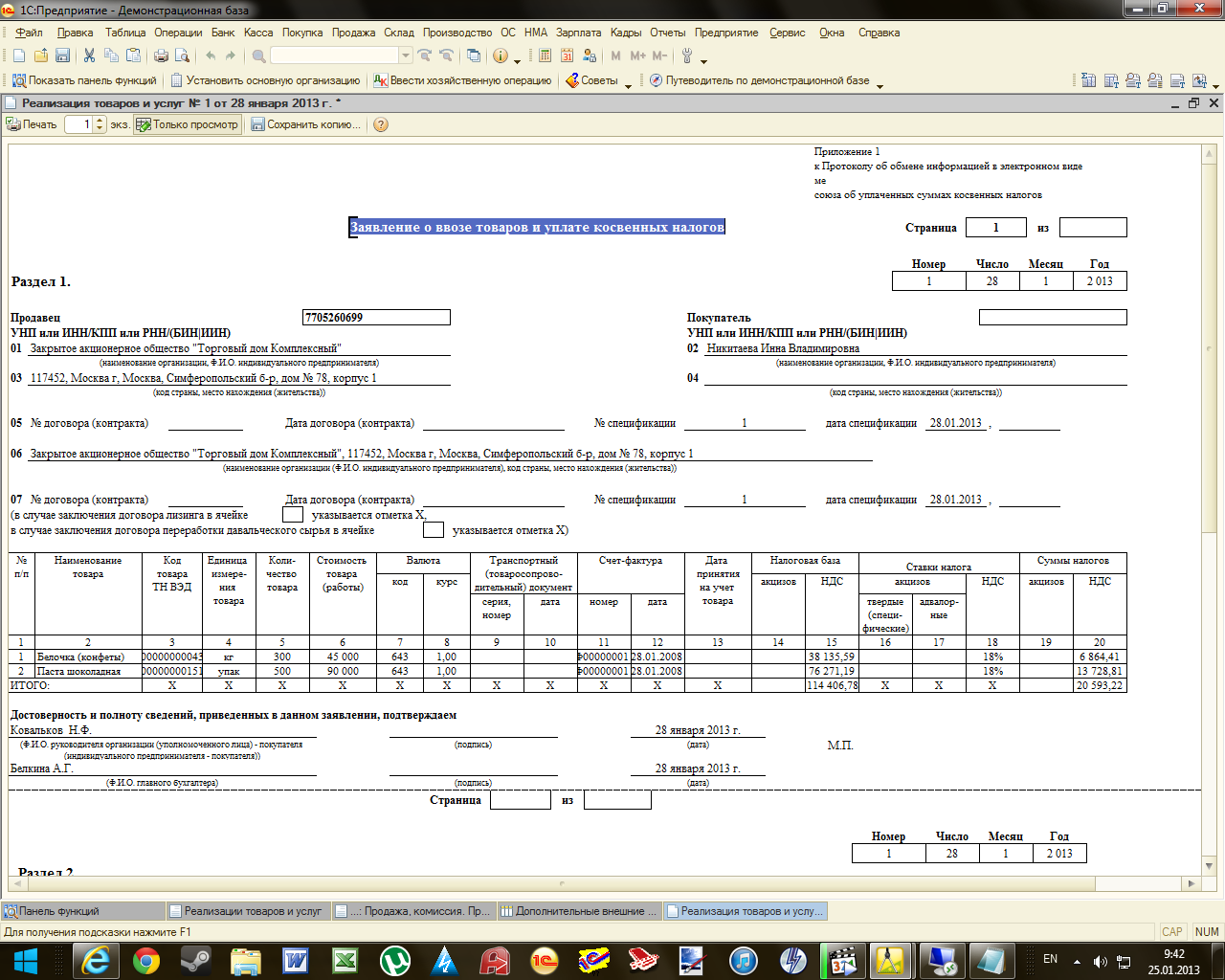1225x980 pixels.
Task: Open print preview with the magnifier-page icon
Action: 182,56
